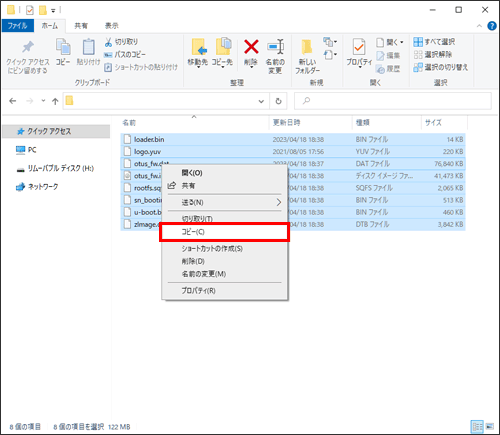This screenshot has width=500, height=435.
Task: Click the Properties checkmark icon in ribbon
Action: click(x=359, y=47)
